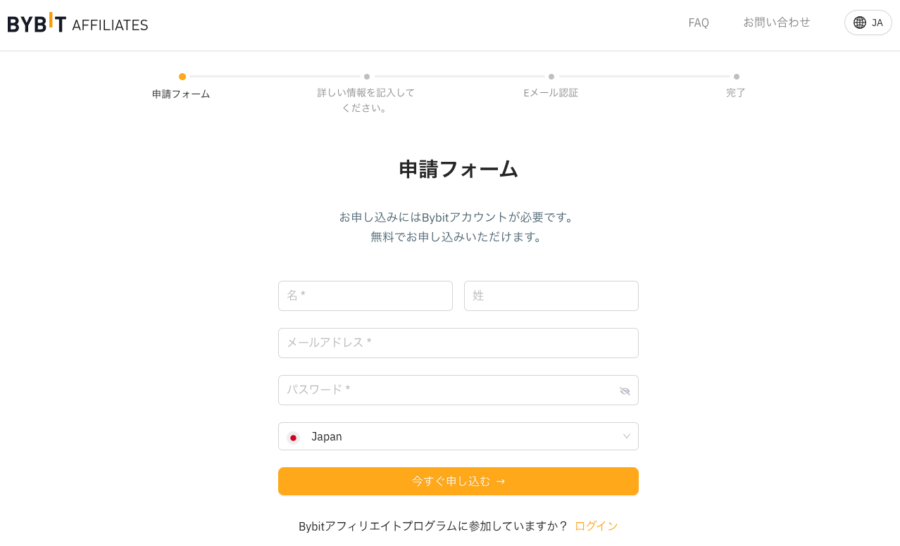Click the Bybit Affiliates logo
The width and height of the screenshot is (900, 546).
pyautogui.click(x=77, y=23)
